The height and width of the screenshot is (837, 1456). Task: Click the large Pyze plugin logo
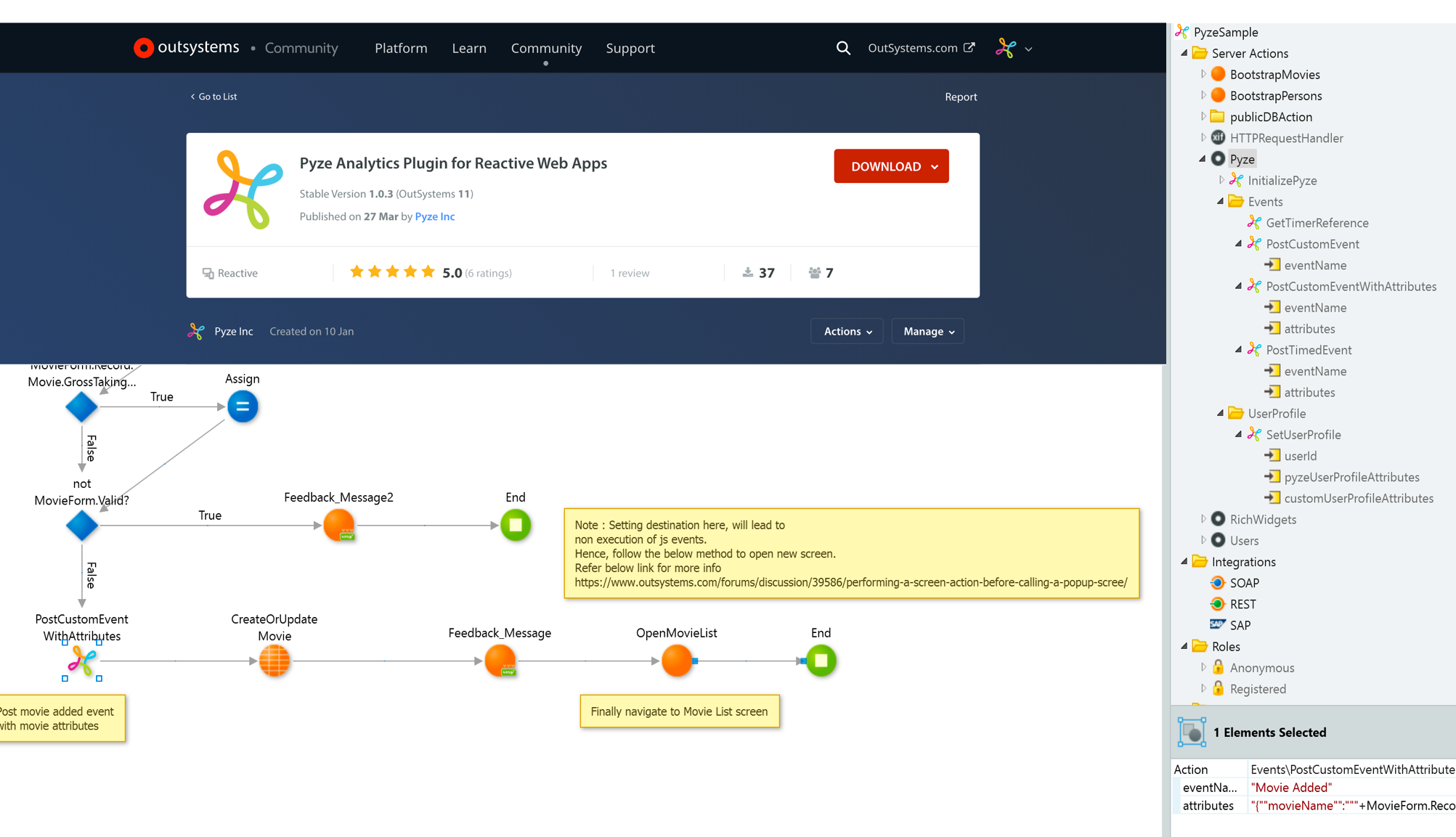[x=243, y=189]
